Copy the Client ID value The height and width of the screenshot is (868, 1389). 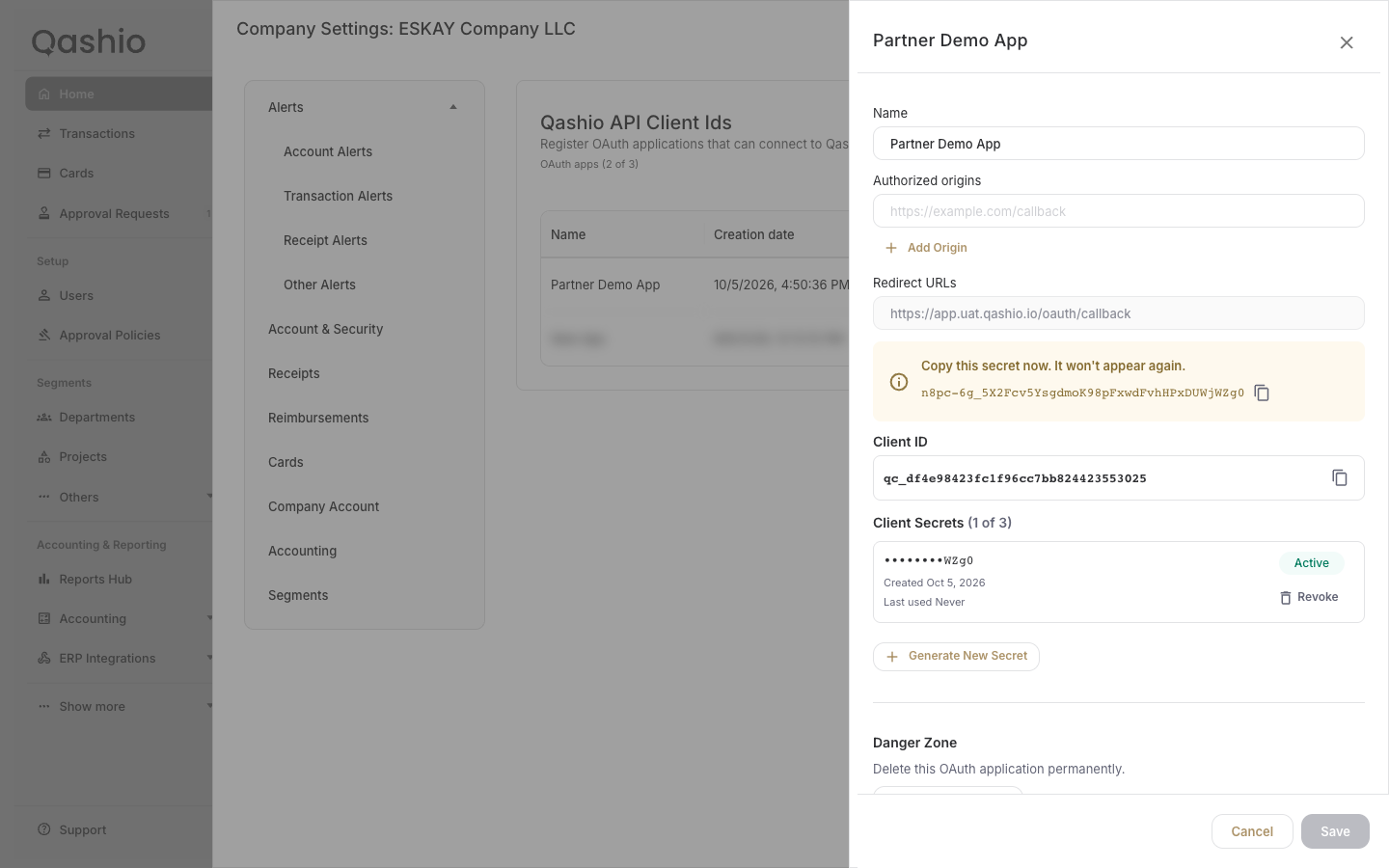pos(1340,477)
